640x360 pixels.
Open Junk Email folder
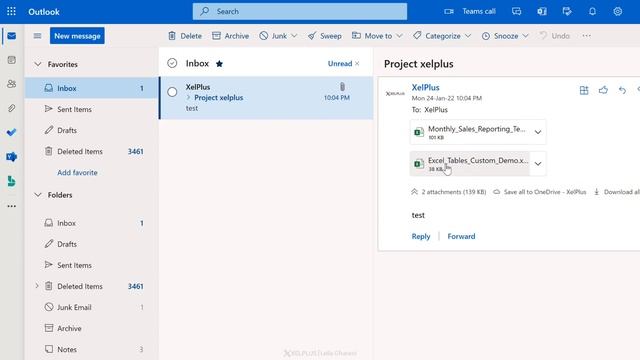(92, 307)
